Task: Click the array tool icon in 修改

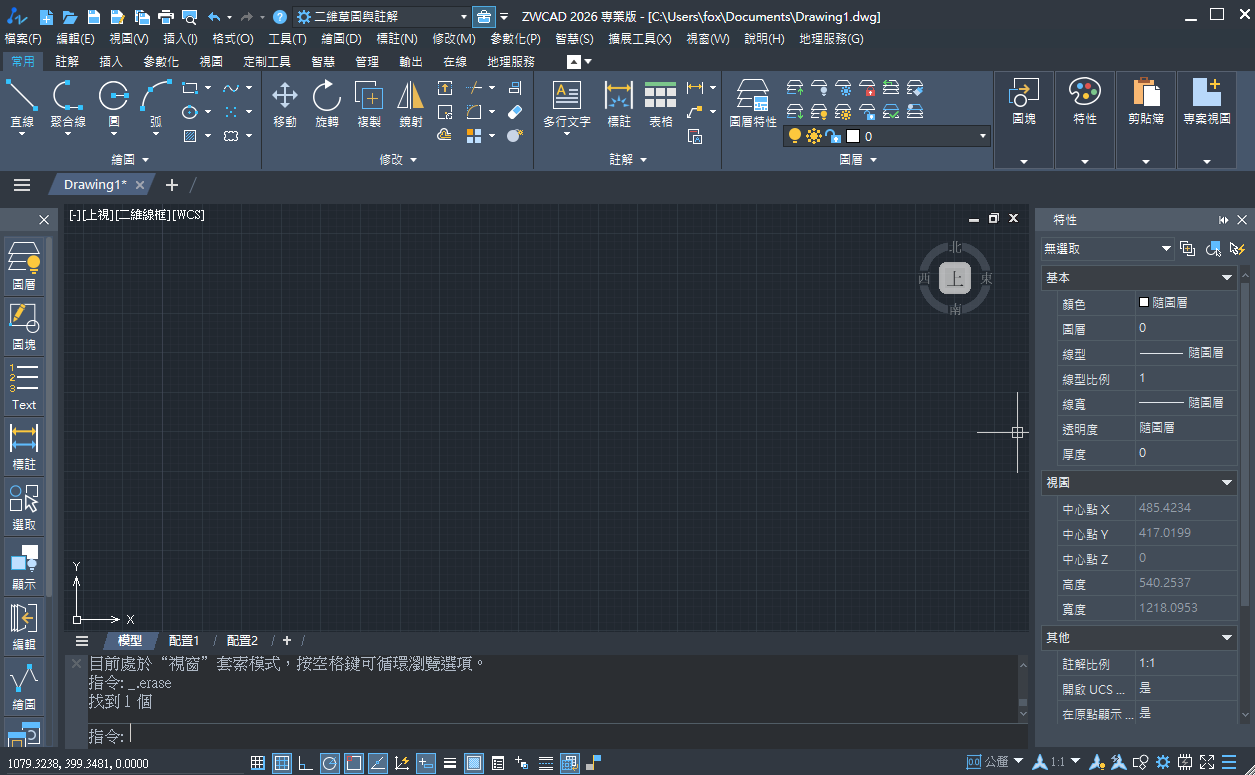Action: (473, 135)
